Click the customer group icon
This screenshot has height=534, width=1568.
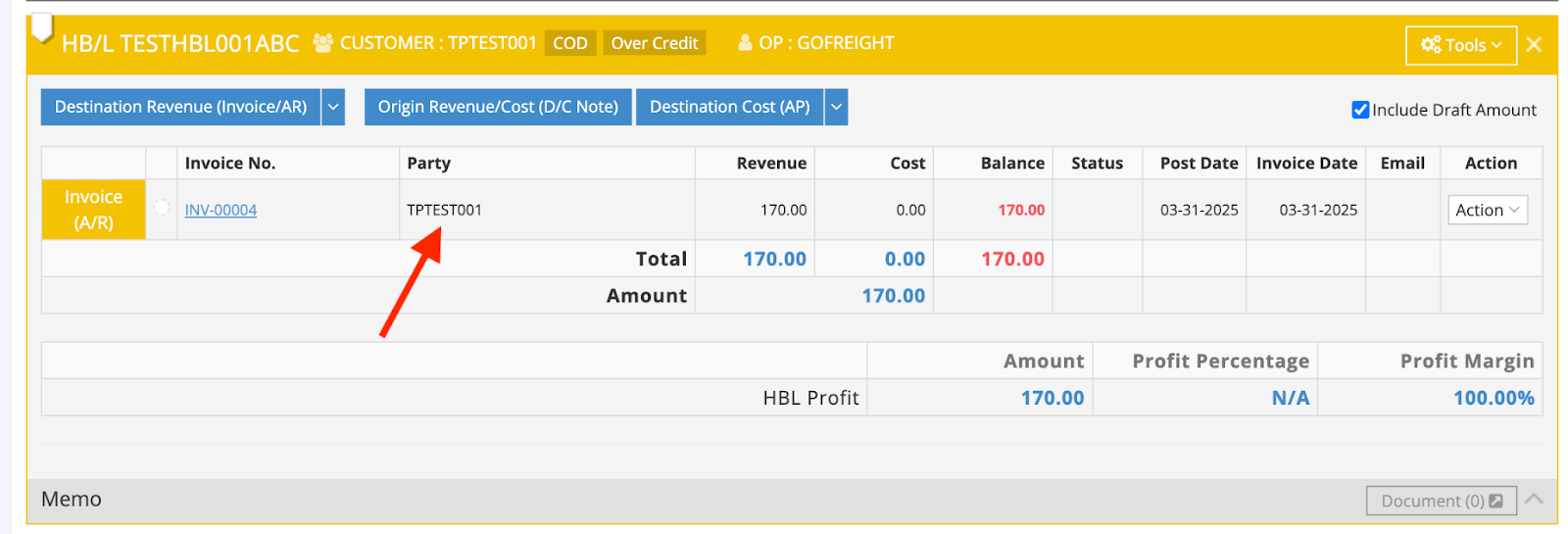pos(322,43)
